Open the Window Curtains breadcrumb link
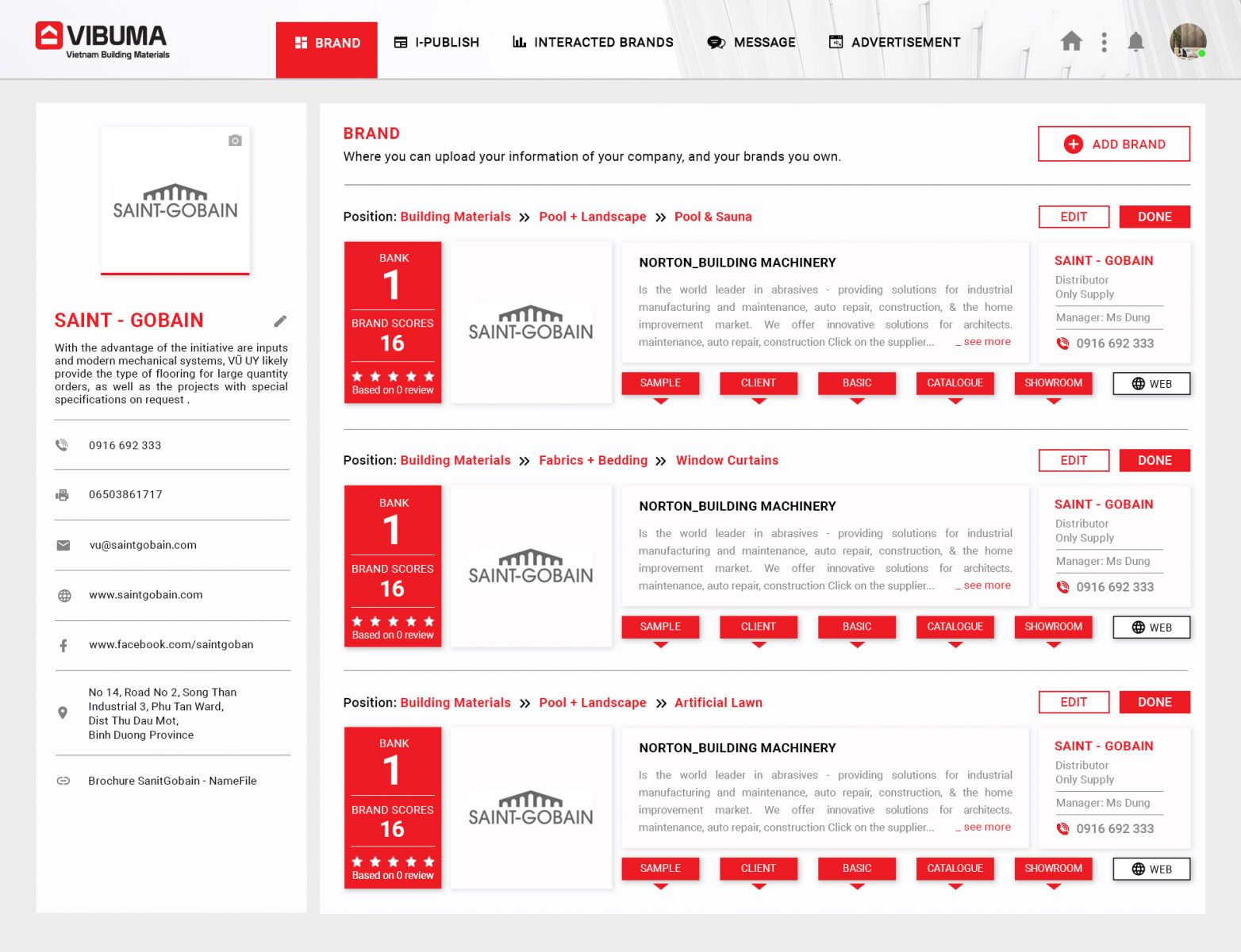The height and width of the screenshot is (952, 1241). [727, 460]
